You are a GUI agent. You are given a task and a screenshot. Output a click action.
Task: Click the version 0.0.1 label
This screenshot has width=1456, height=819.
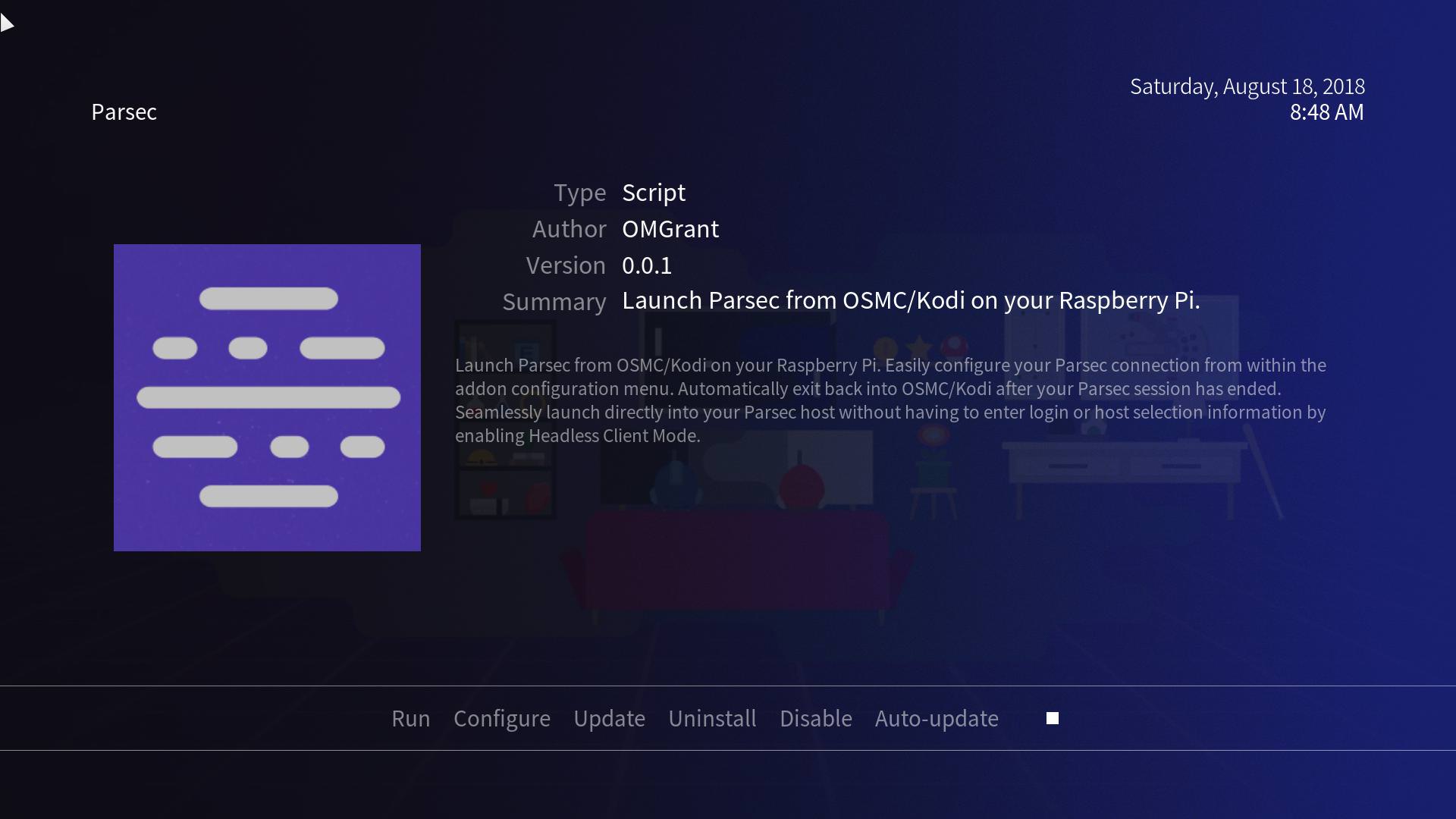click(x=647, y=264)
